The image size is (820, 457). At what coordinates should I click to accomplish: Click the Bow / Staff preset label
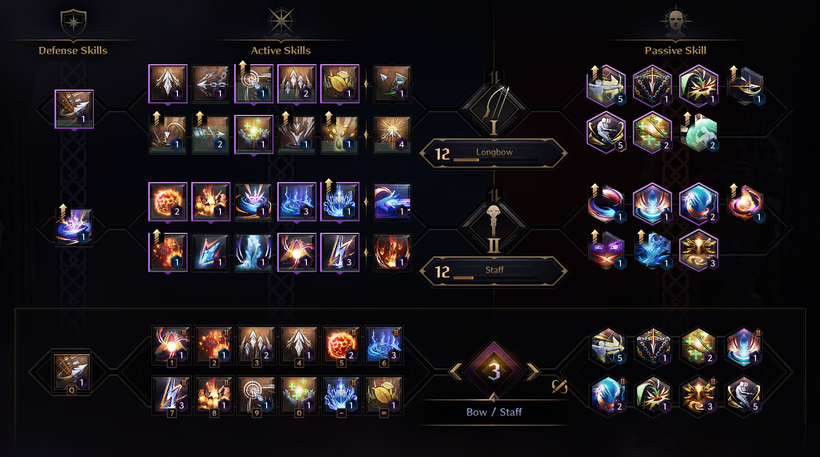tap(494, 412)
